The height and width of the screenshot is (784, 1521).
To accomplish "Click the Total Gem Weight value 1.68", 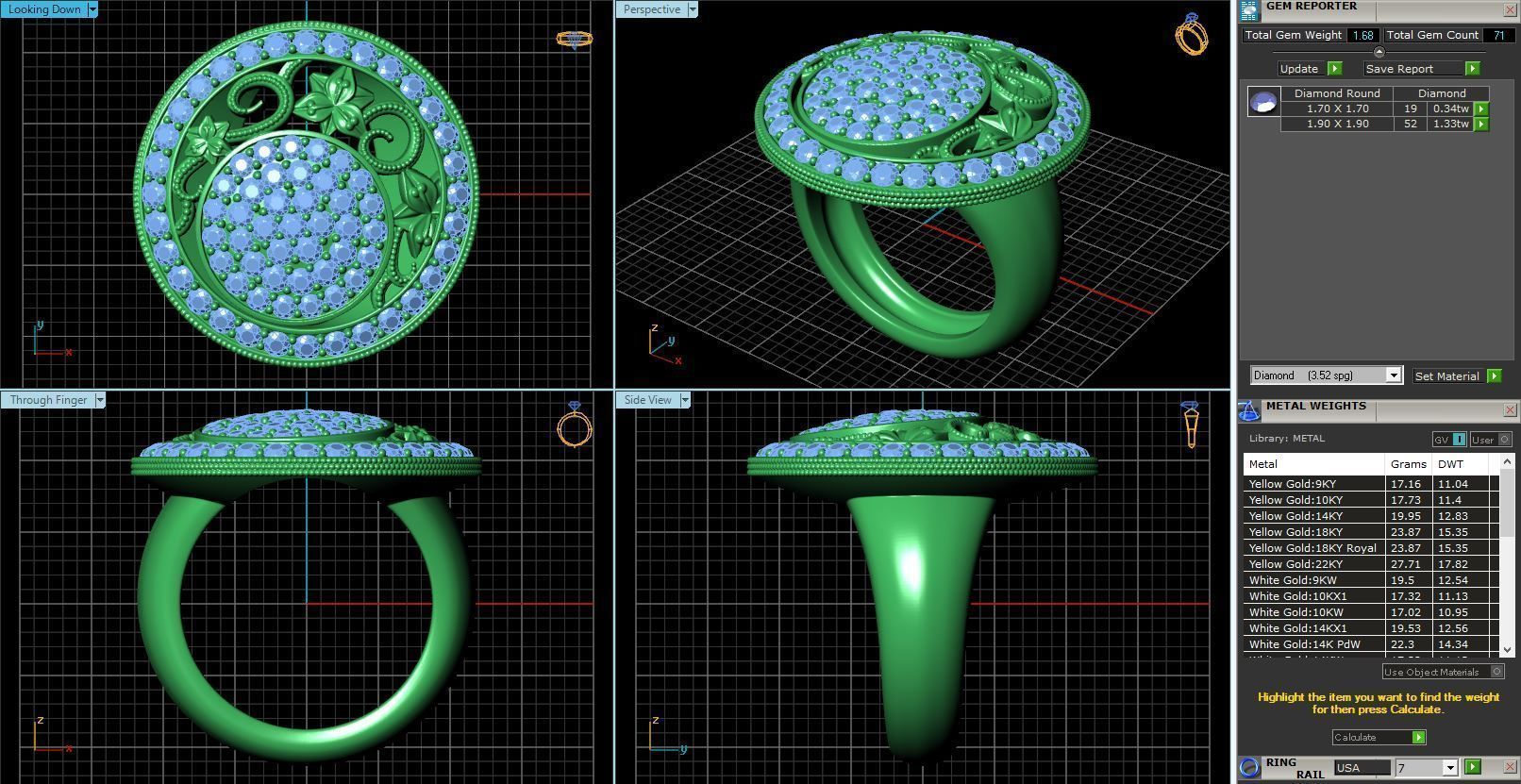I will click(1362, 35).
